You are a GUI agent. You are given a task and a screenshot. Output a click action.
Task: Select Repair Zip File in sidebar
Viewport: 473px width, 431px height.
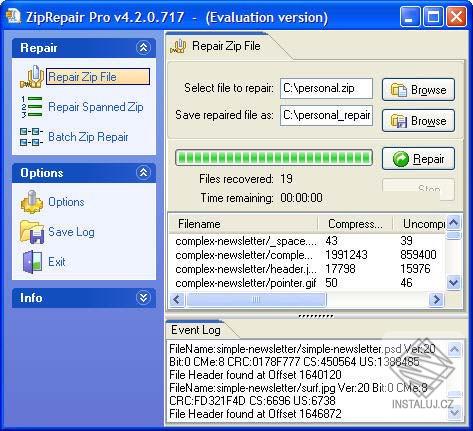[x=98, y=77]
